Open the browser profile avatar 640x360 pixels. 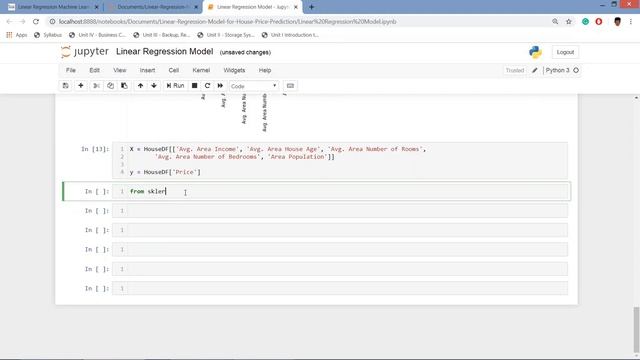617,22
